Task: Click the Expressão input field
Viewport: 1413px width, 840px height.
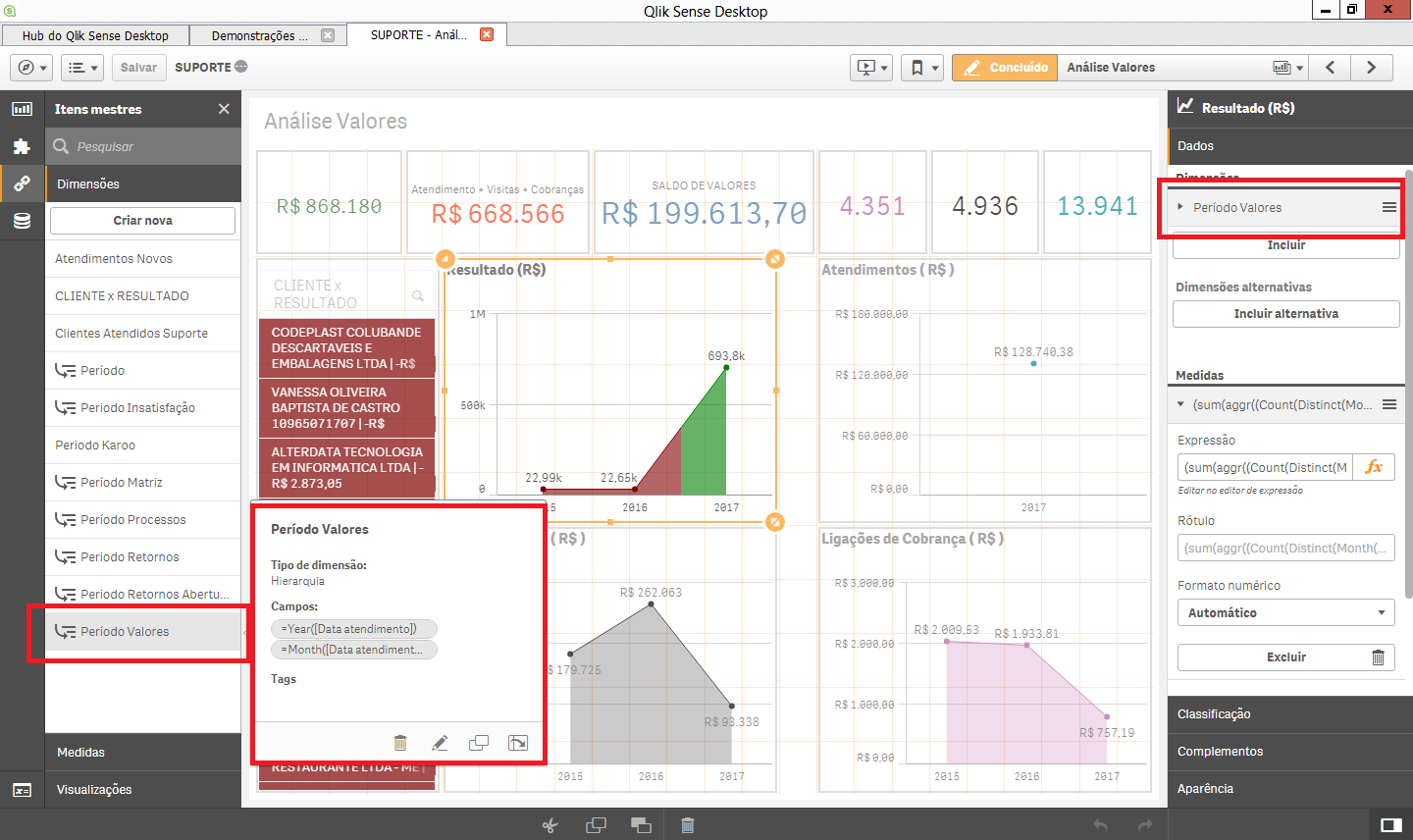Action: (1265, 467)
